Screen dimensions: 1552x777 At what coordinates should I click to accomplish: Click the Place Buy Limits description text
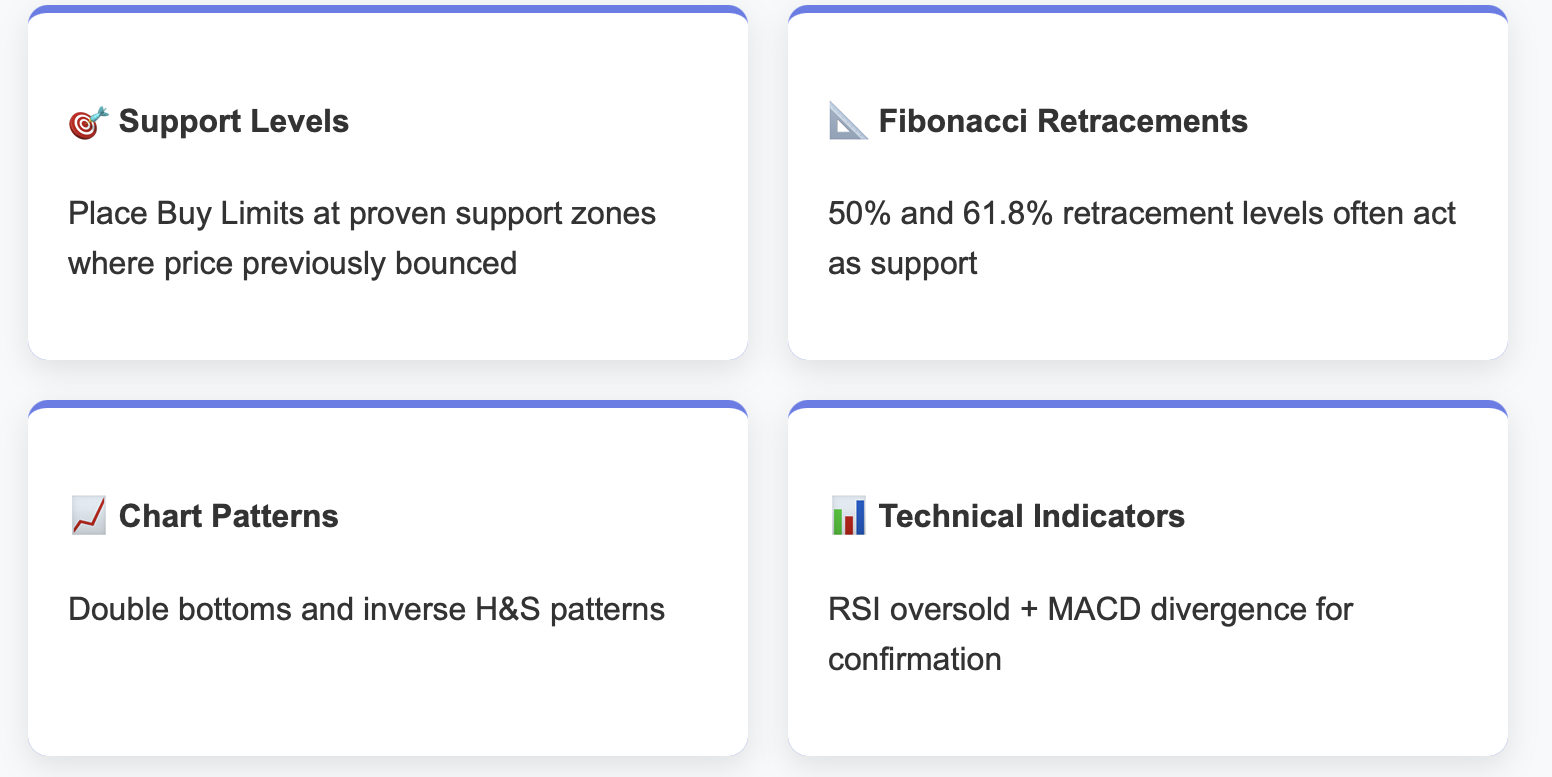click(362, 238)
